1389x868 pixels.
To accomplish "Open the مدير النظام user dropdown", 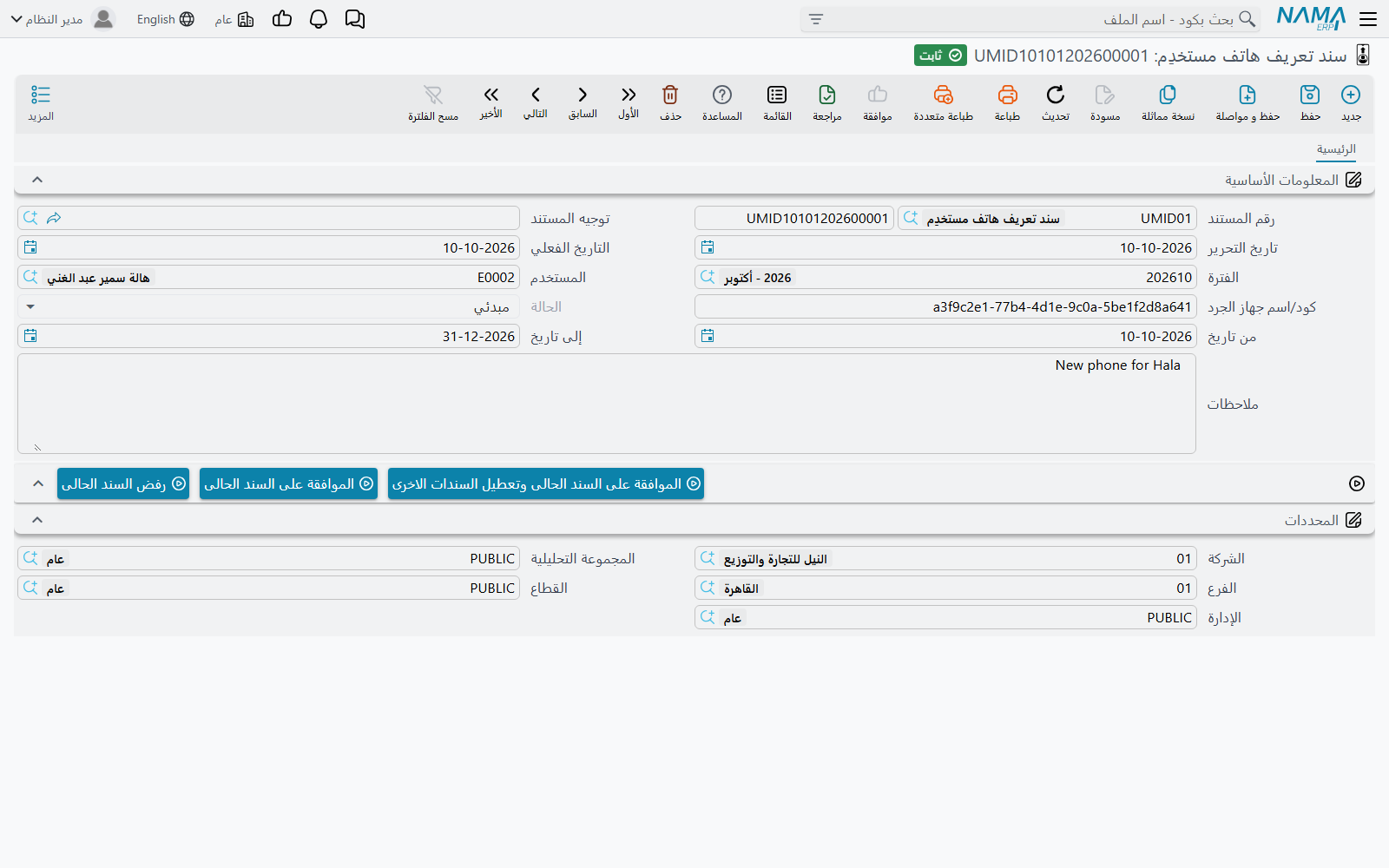I will 63,19.
